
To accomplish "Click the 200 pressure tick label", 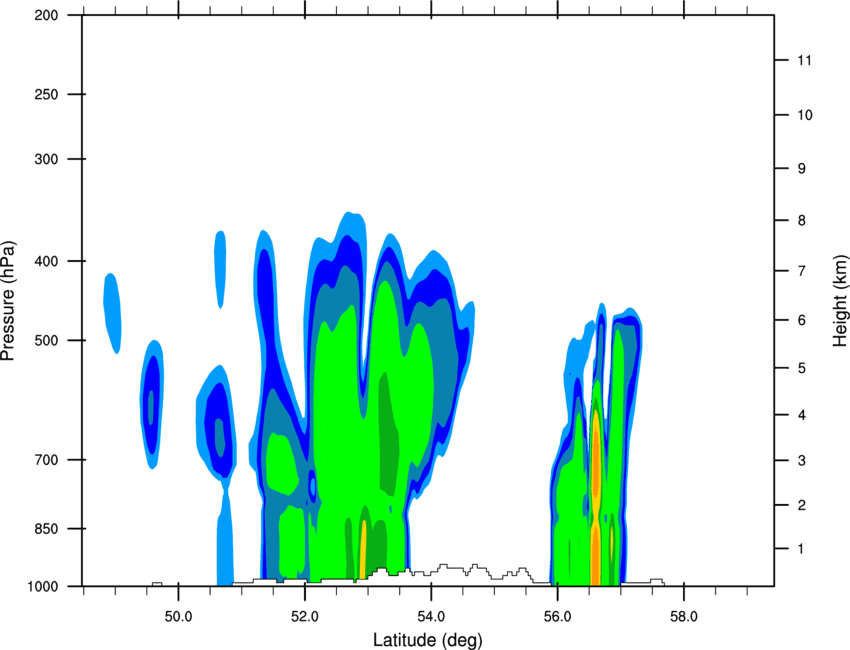I will point(46,15).
